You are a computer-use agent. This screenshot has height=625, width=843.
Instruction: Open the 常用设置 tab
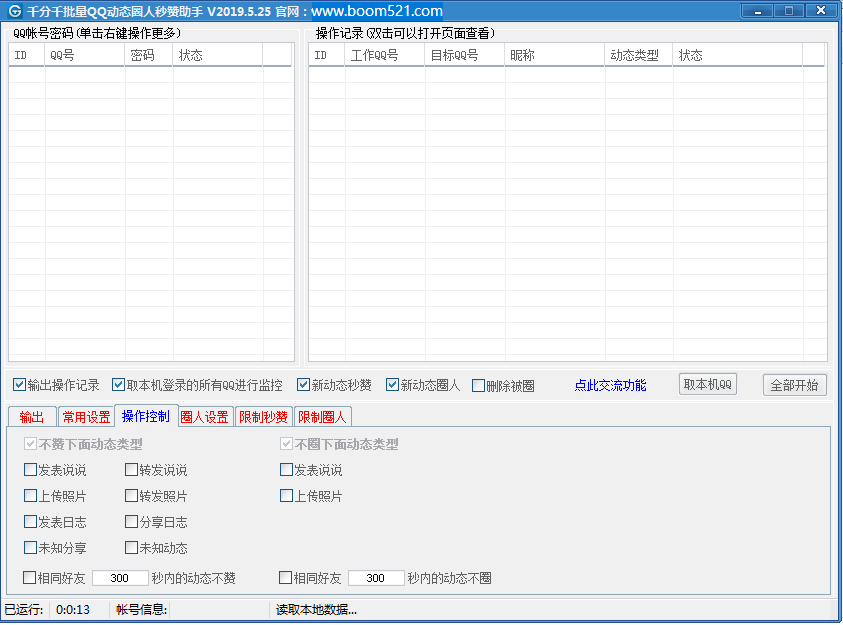[x=86, y=417]
